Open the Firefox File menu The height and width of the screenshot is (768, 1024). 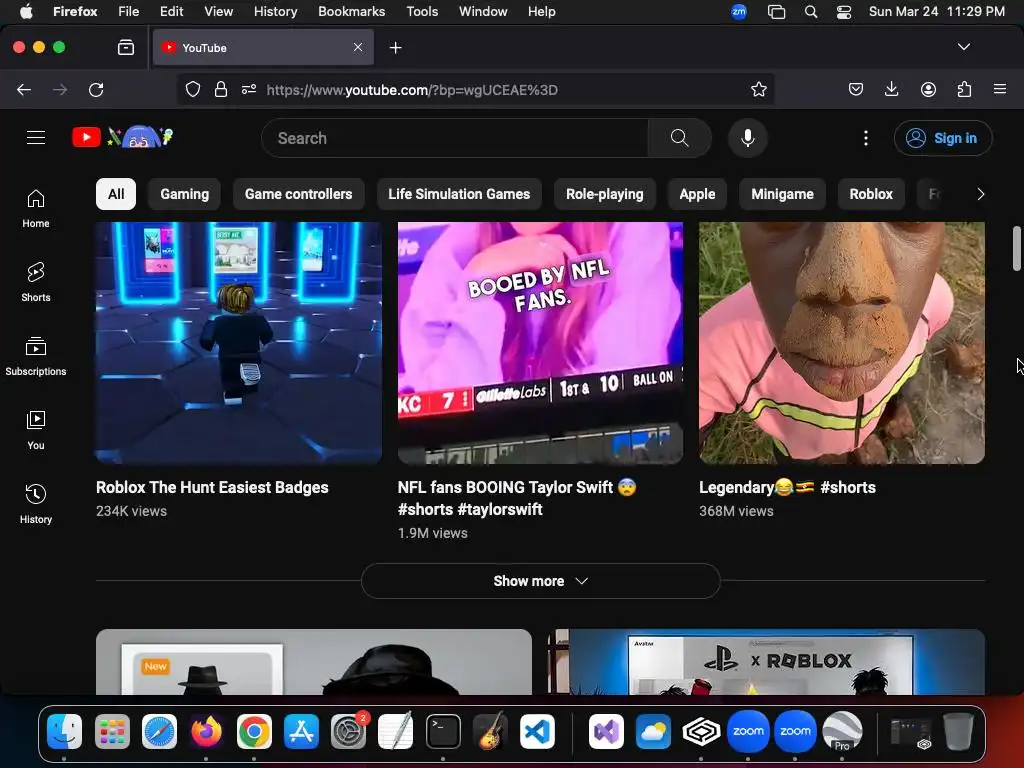pyautogui.click(x=129, y=11)
